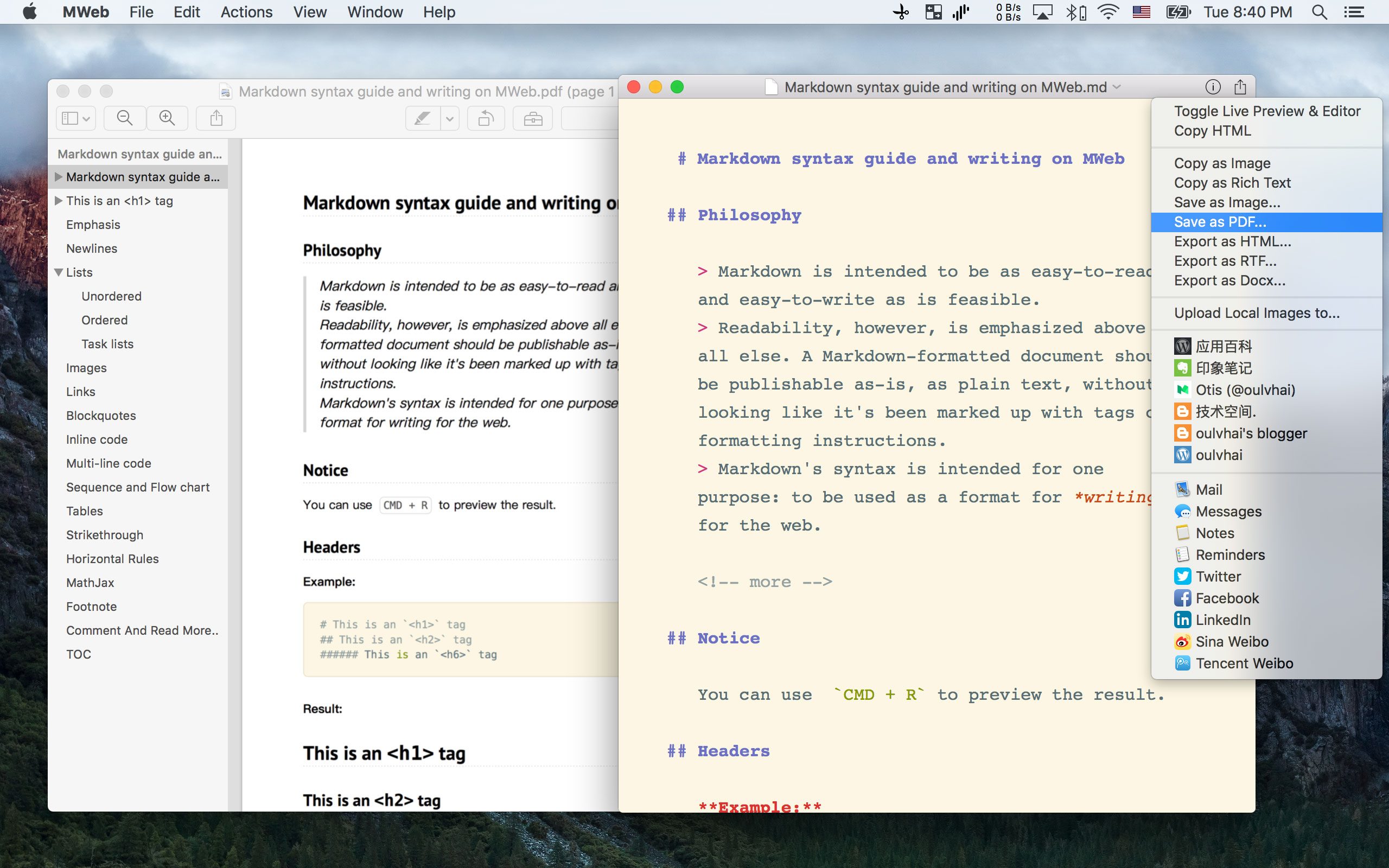The image size is (1389, 868).
Task: Open the highlighter color dropdown arrow
Action: pos(450,119)
